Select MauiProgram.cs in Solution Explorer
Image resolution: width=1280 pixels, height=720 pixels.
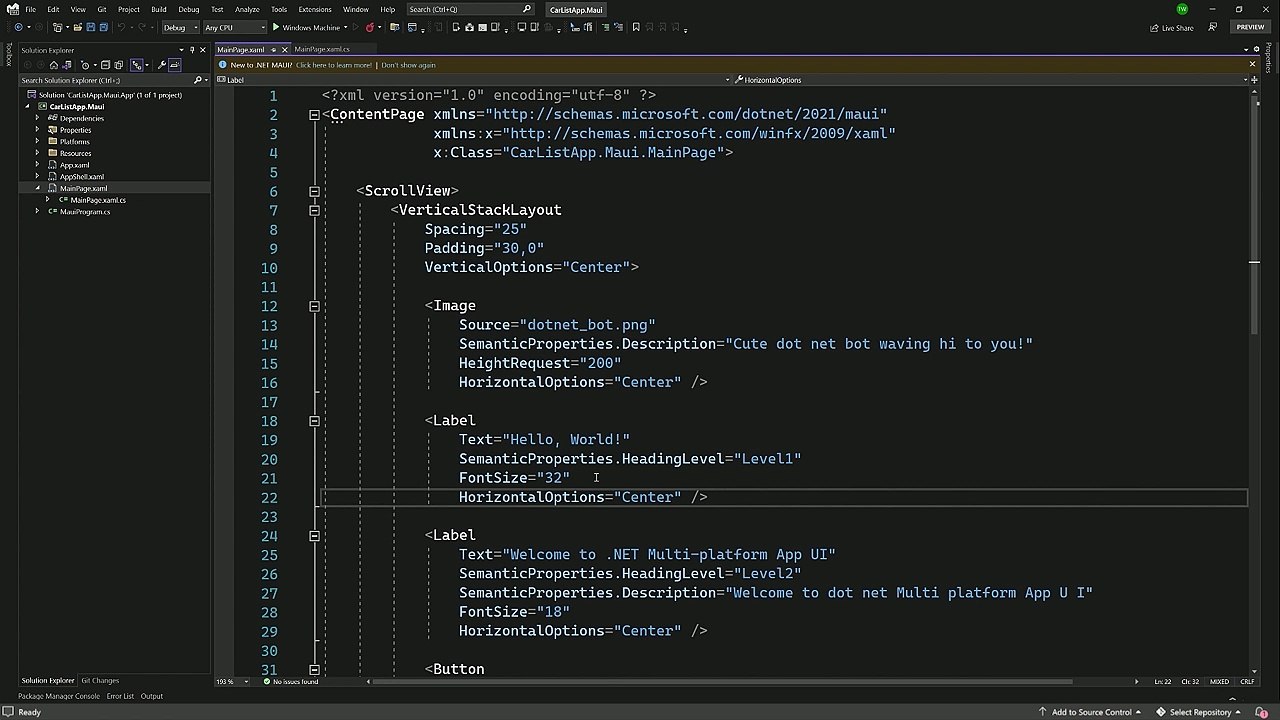coord(85,212)
